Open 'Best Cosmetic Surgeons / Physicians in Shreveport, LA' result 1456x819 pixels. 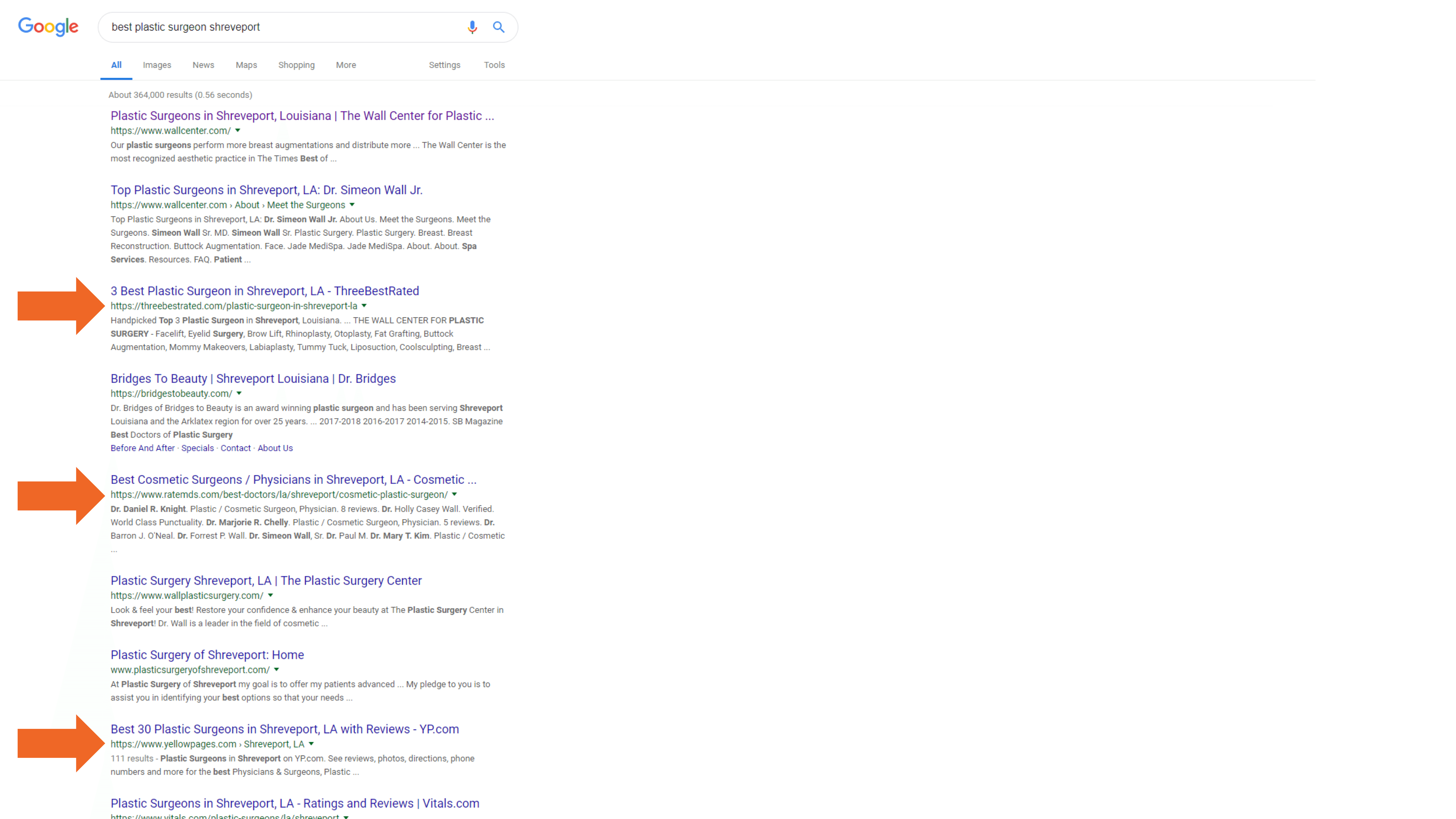[x=294, y=480]
